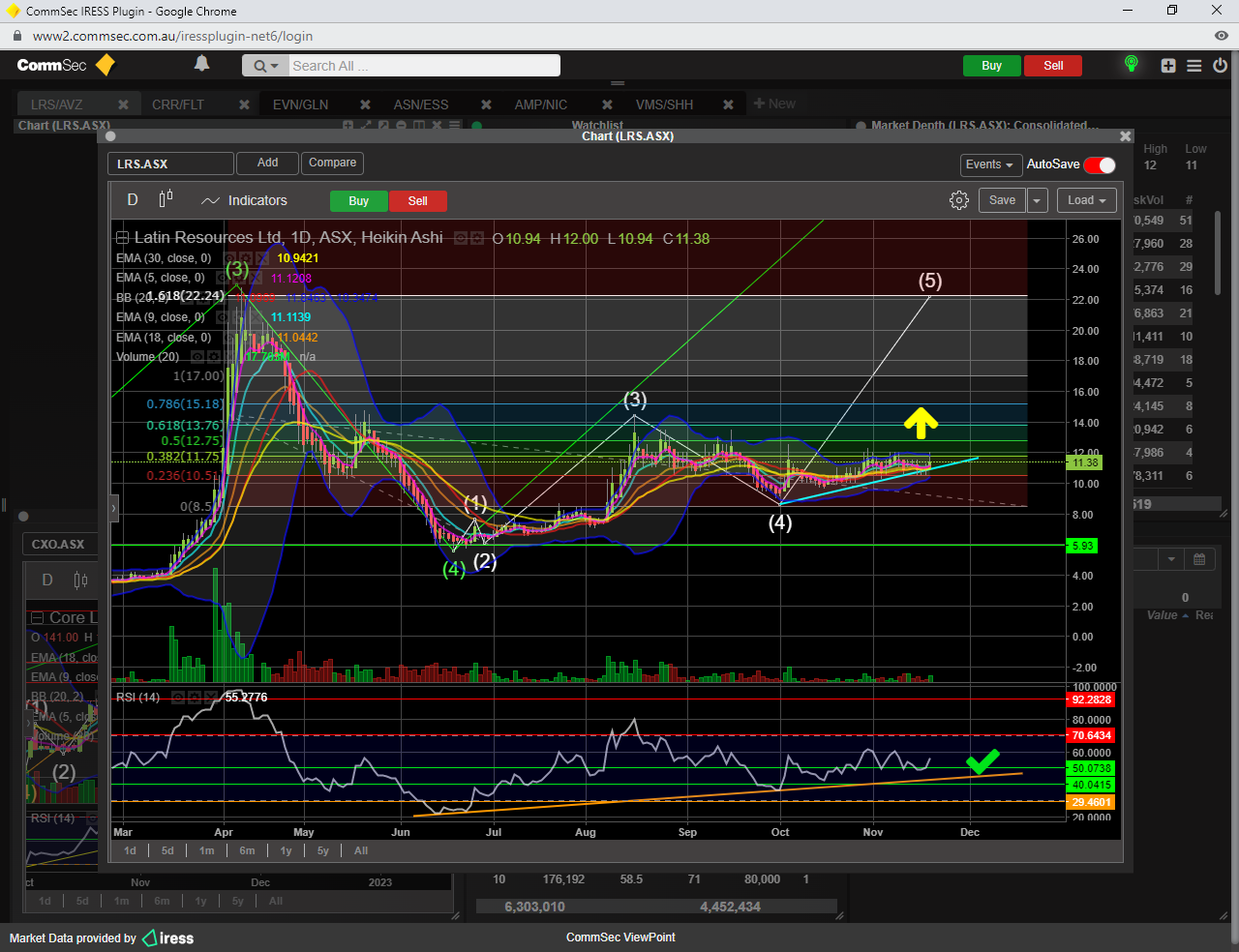This screenshot has height=952, width=1239.
Task: Close the EVN/GLN tab
Action: pos(365,104)
